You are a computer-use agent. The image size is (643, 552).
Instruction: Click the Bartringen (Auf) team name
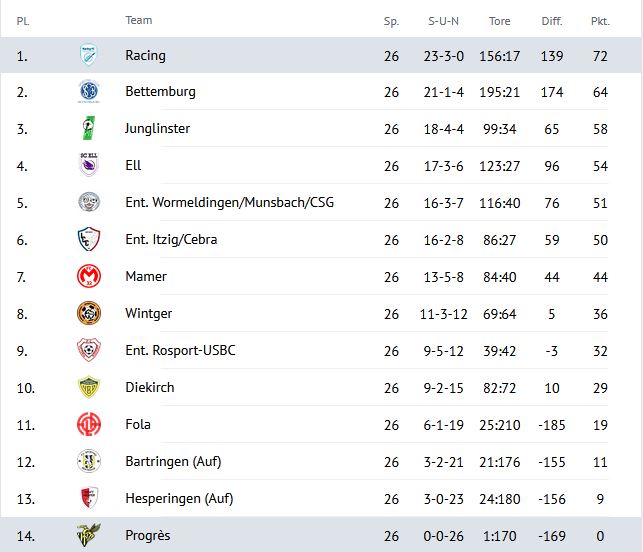point(173,461)
